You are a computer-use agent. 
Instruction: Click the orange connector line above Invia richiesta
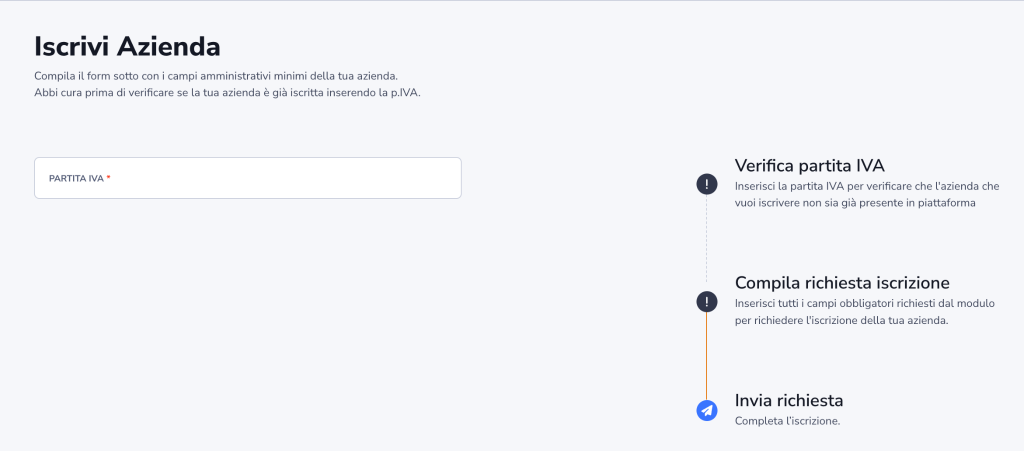[707, 355]
